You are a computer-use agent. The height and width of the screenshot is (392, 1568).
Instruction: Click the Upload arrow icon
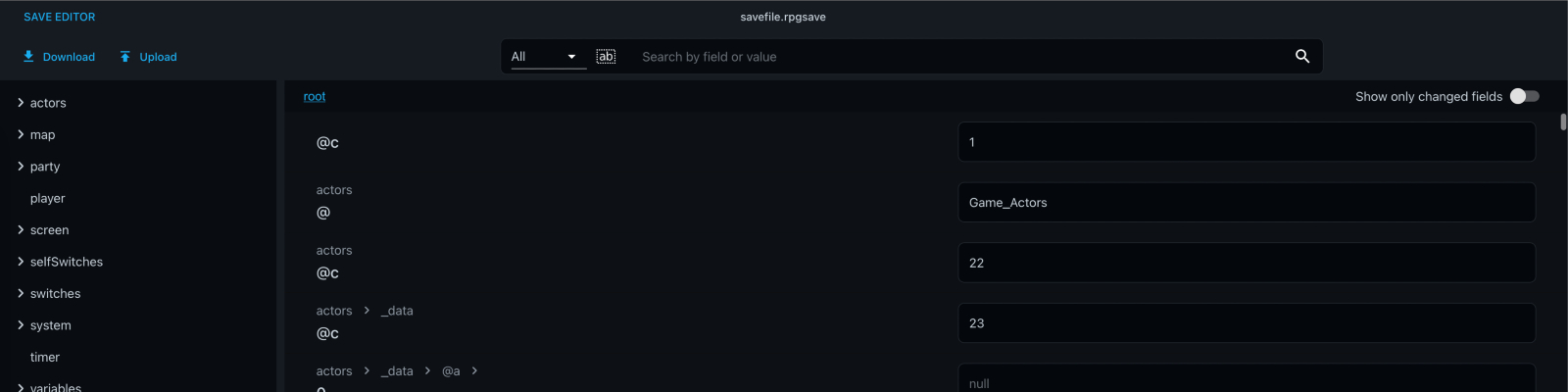pos(125,57)
